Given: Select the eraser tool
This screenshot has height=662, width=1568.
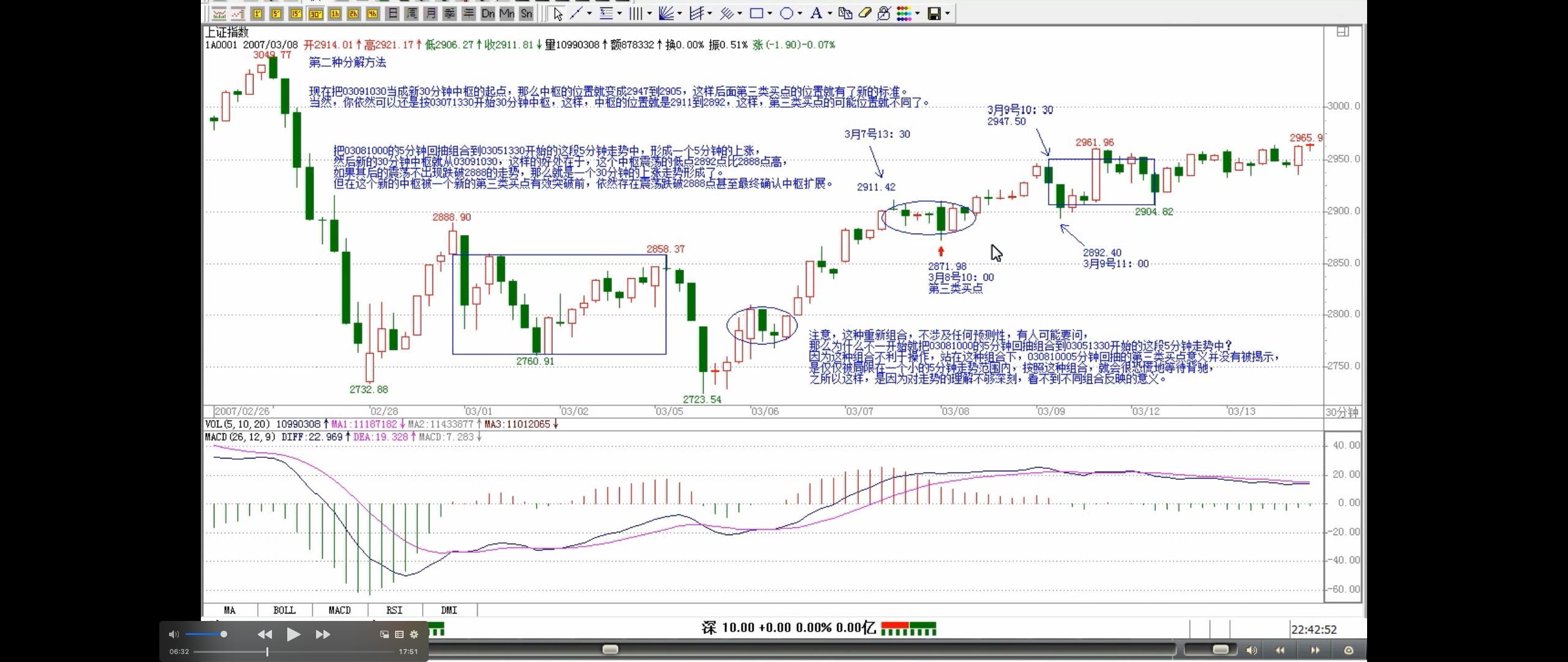Looking at the screenshot, I should click(865, 13).
